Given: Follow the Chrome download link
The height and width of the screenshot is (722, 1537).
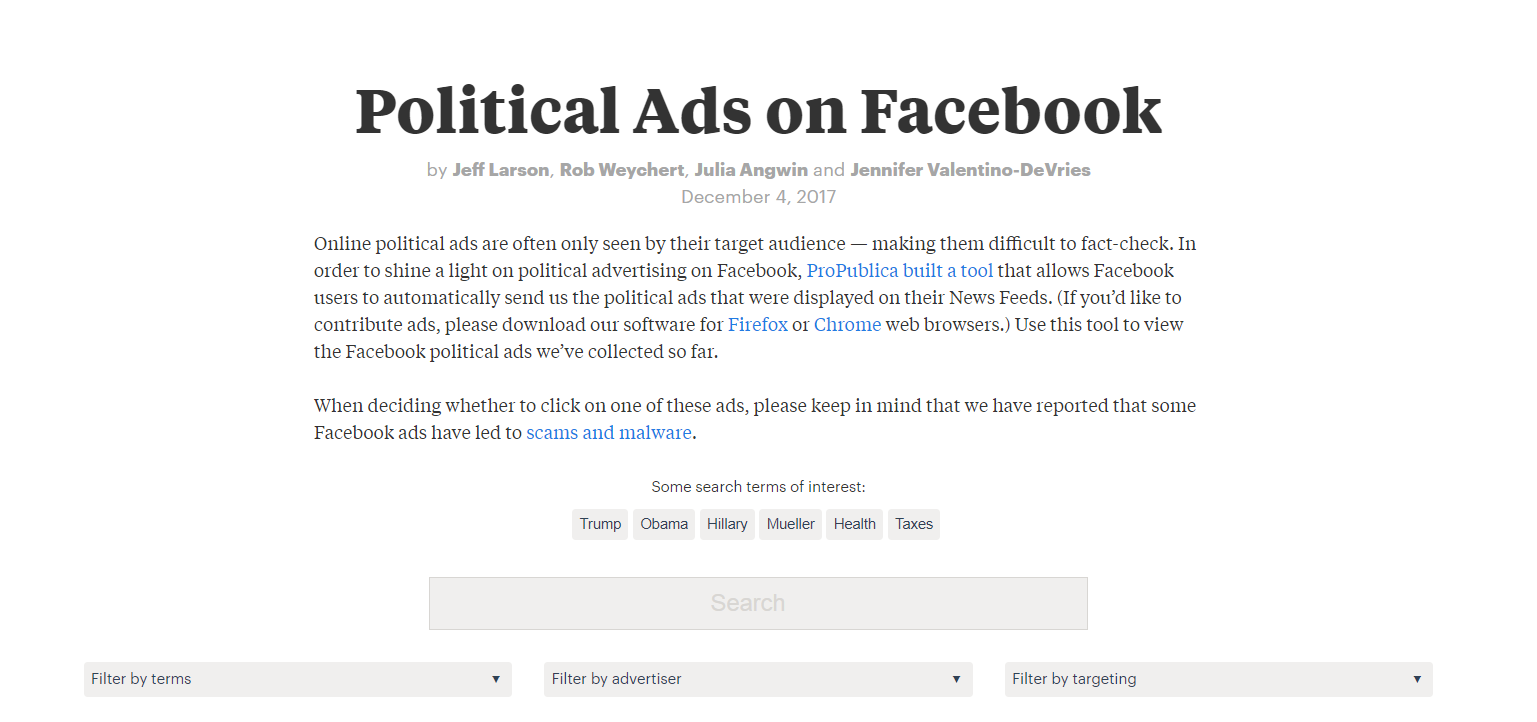Looking at the screenshot, I should (x=847, y=325).
